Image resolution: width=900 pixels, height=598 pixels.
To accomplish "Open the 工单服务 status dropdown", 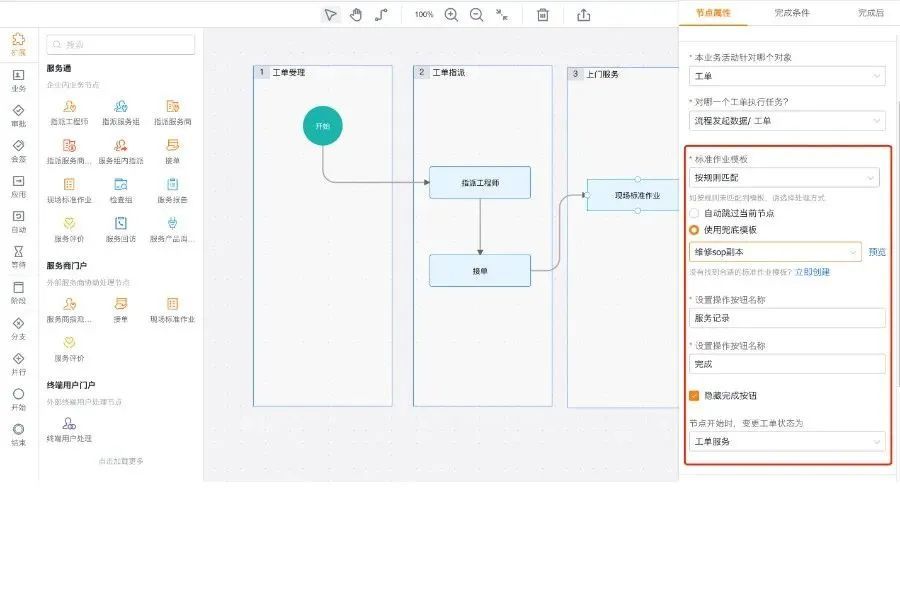I will pos(787,441).
